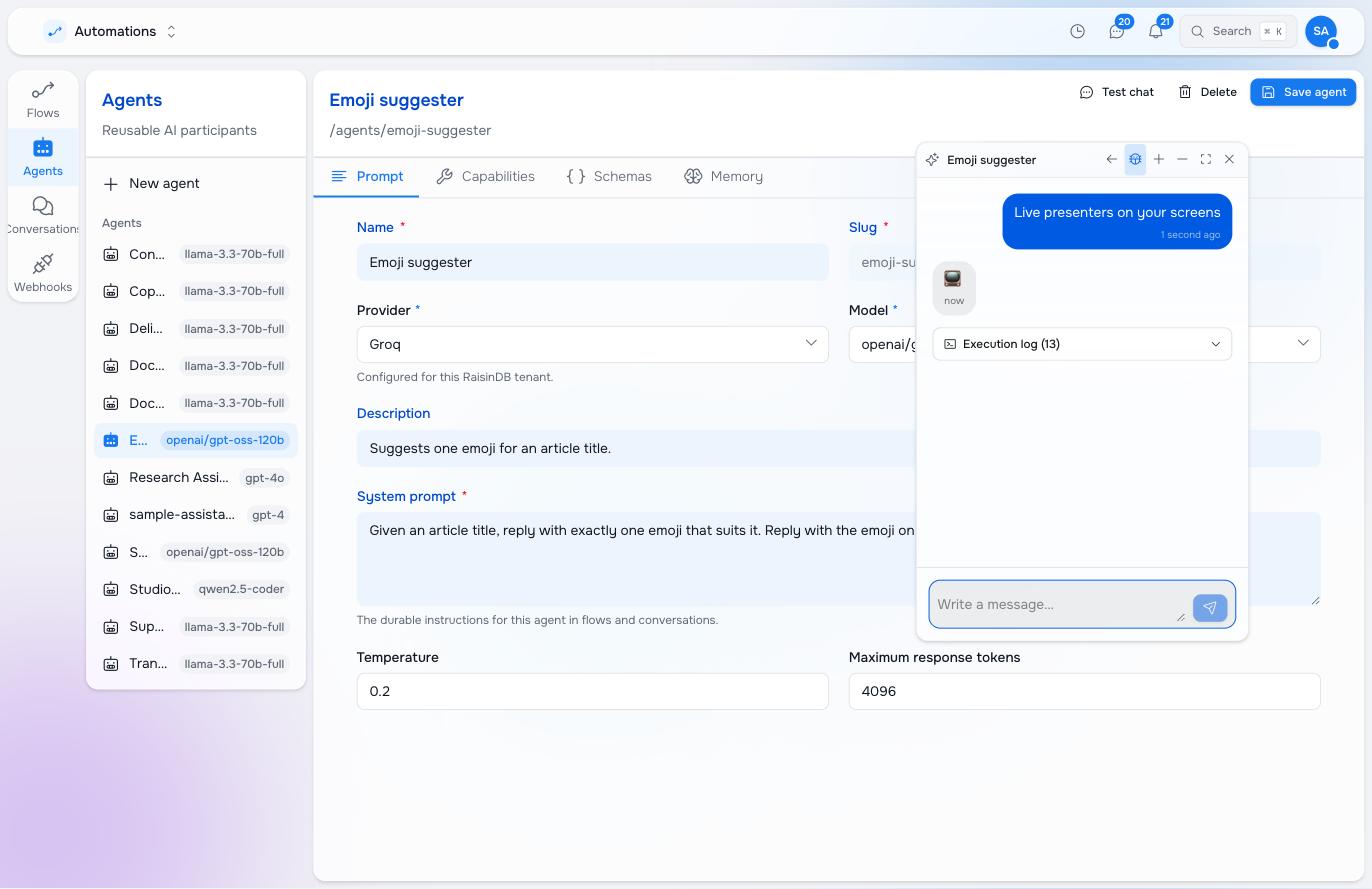Toggle the debug bug icon in chat

tap(1135, 159)
